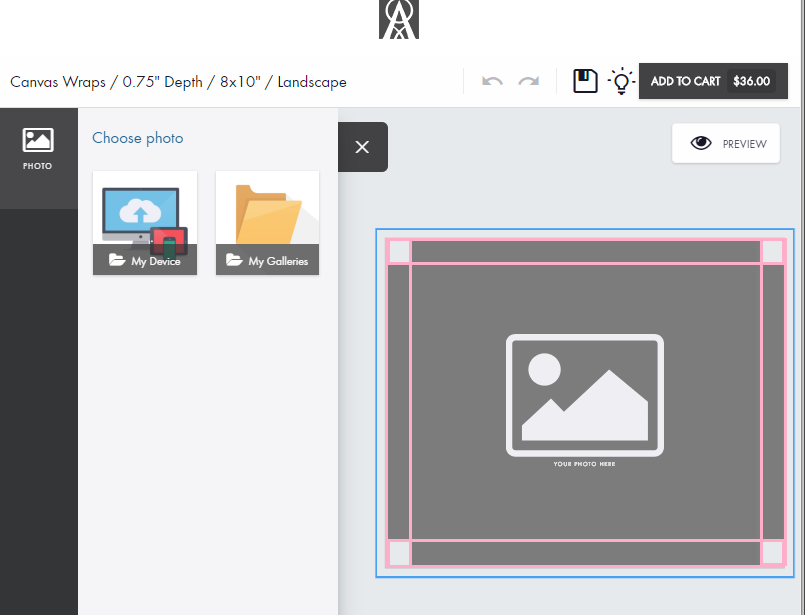Viewport: 805px width, 615px height.
Task: Click the site logo at top
Action: click(x=399, y=19)
